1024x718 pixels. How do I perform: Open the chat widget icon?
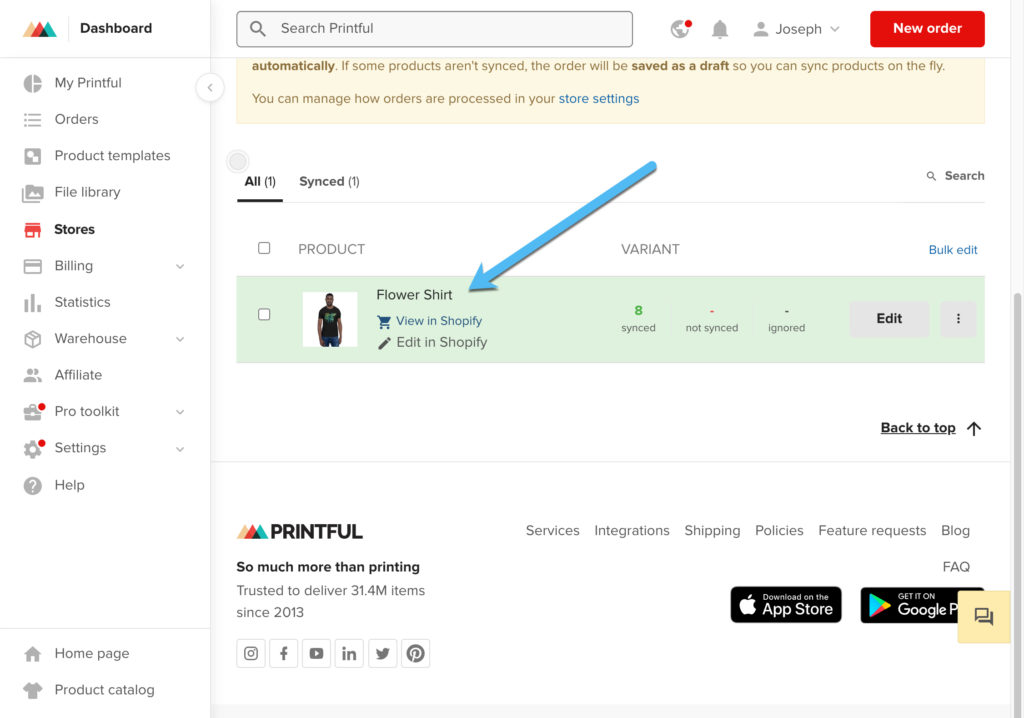[984, 616]
